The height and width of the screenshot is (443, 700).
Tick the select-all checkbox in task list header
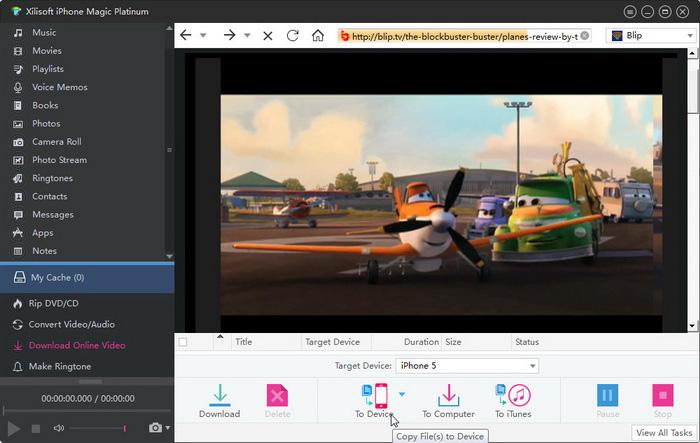coord(182,342)
